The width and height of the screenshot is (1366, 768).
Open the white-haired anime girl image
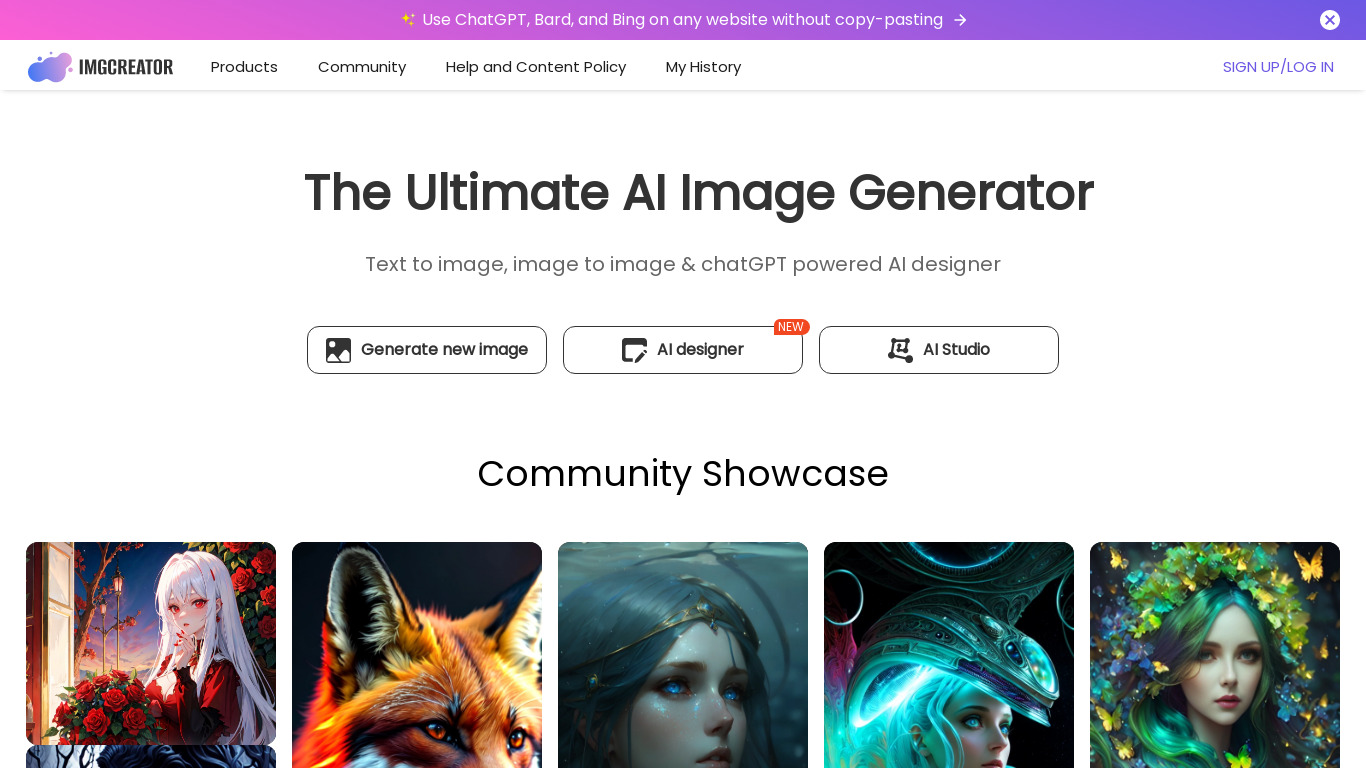pos(151,643)
